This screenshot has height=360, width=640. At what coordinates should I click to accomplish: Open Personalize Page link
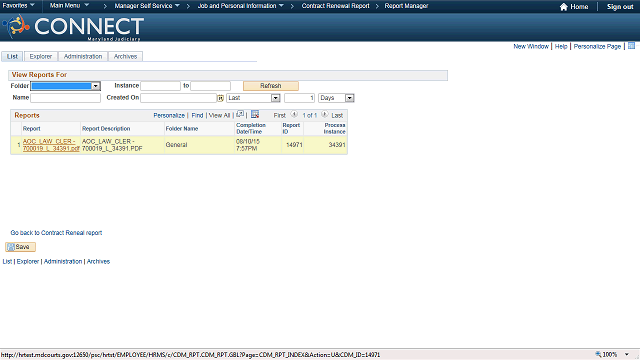point(597,47)
